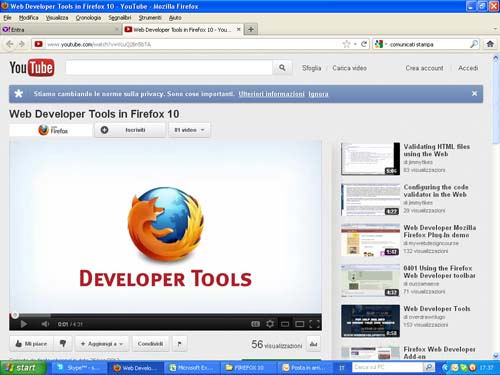Click the Crea account link
Image resolution: width=500 pixels, height=375 pixels.
pyautogui.click(x=424, y=68)
